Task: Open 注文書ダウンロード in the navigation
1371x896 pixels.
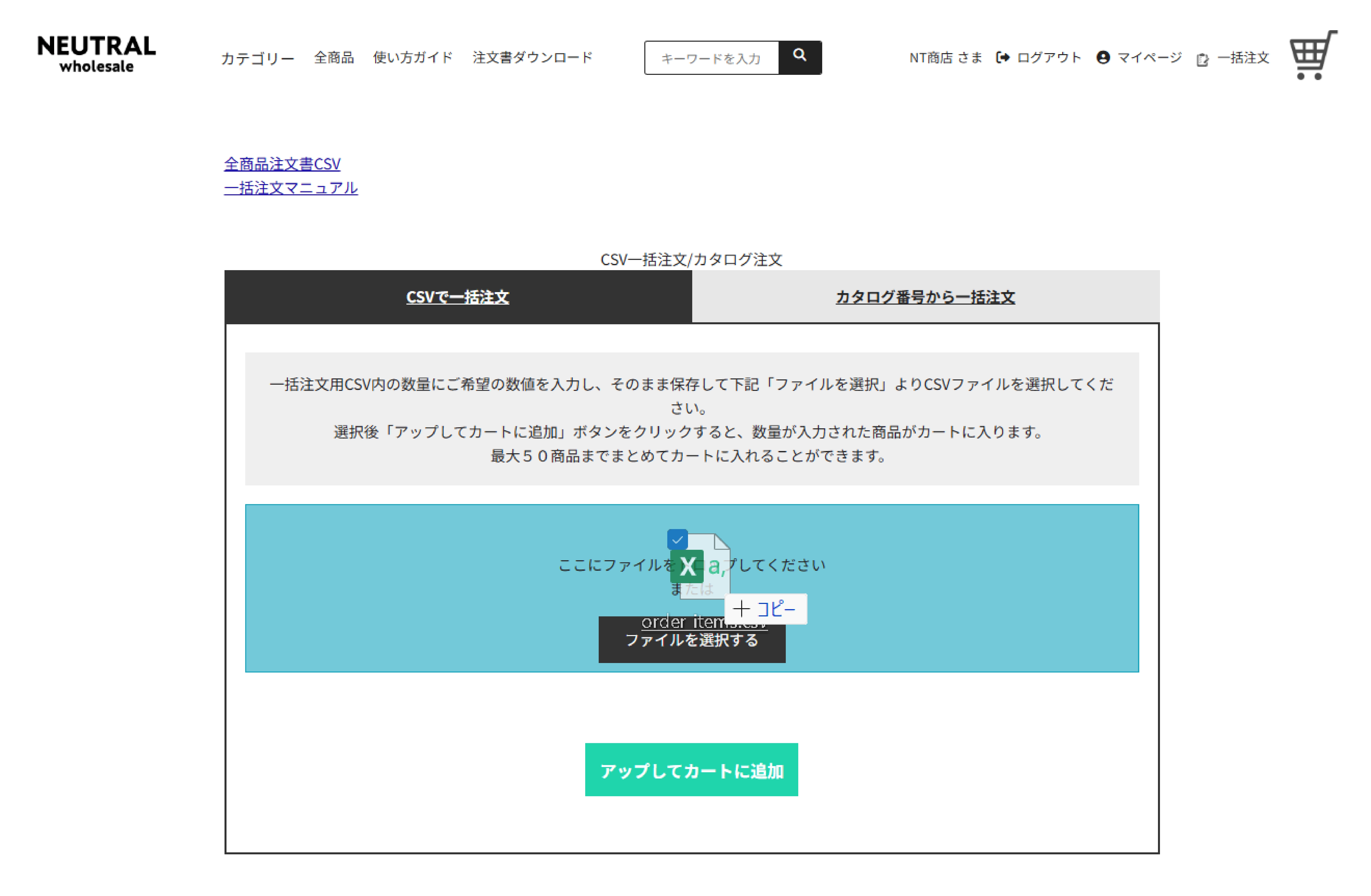Action: click(x=532, y=57)
